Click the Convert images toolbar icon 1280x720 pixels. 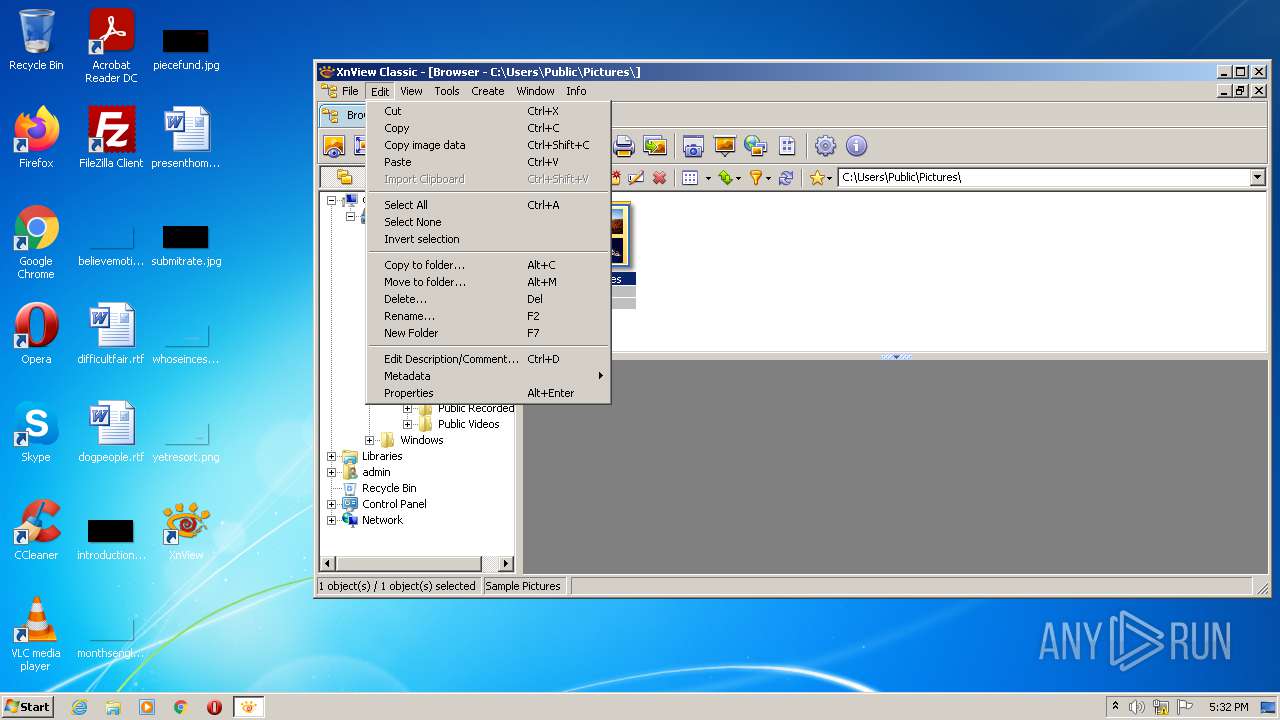655,146
